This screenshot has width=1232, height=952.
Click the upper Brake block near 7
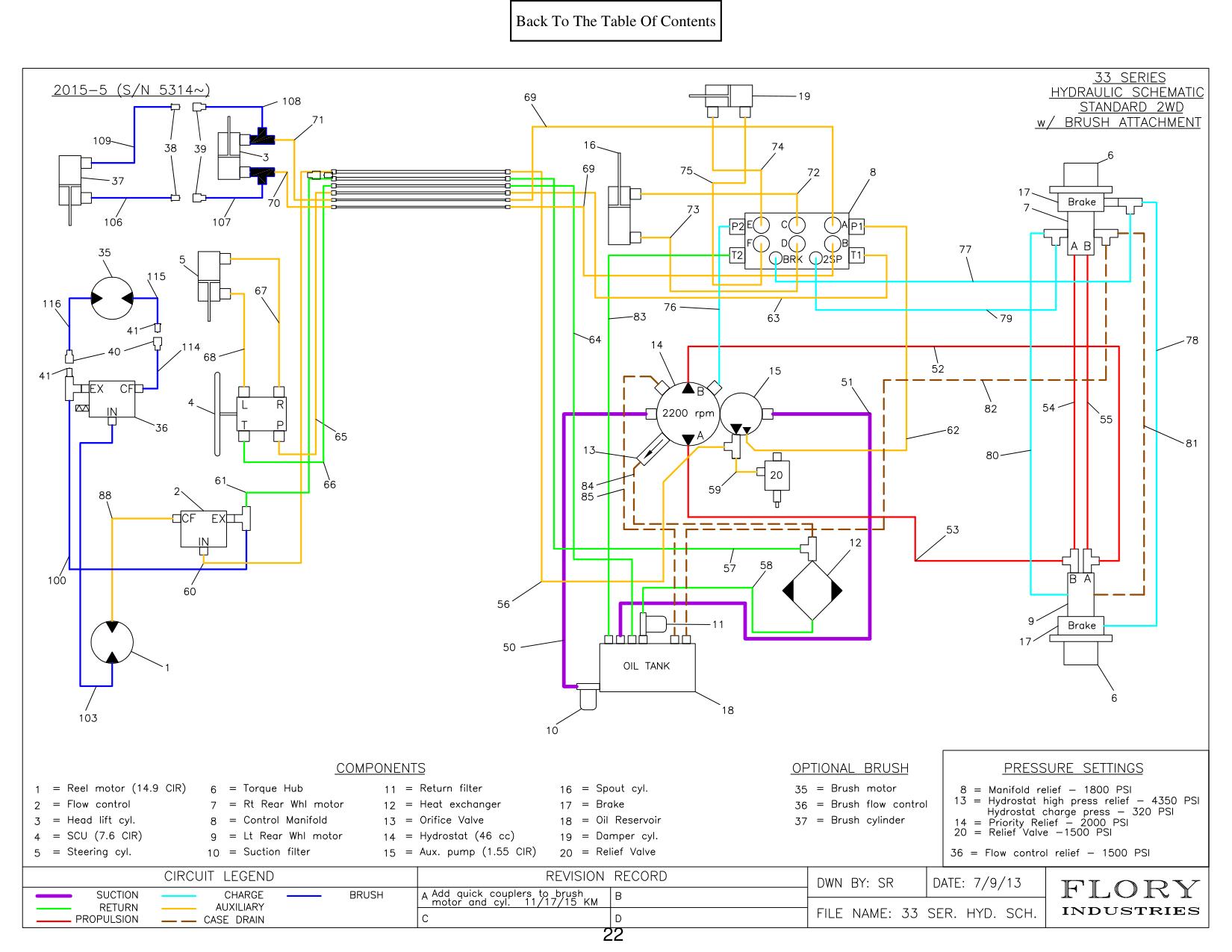(x=1081, y=202)
